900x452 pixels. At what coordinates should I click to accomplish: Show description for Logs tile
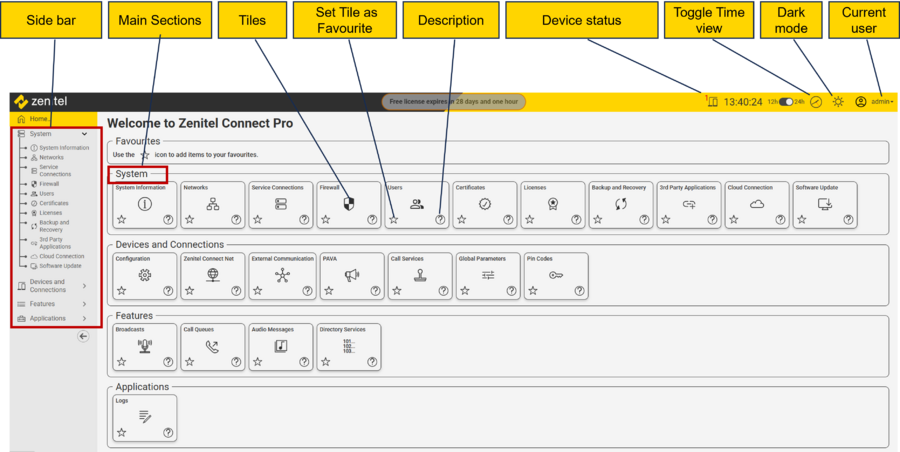click(x=168, y=433)
